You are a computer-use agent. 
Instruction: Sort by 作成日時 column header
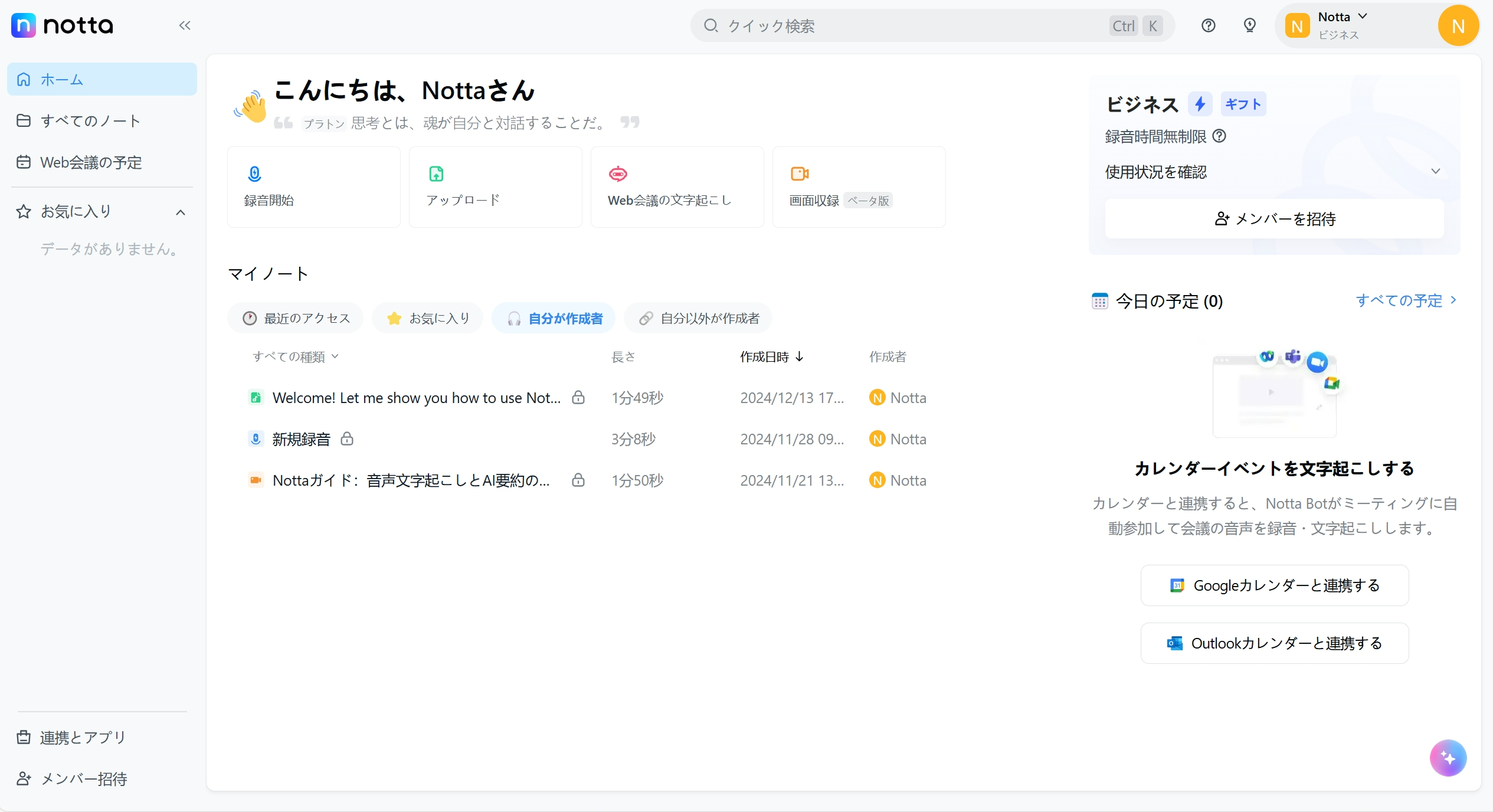(771, 356)
